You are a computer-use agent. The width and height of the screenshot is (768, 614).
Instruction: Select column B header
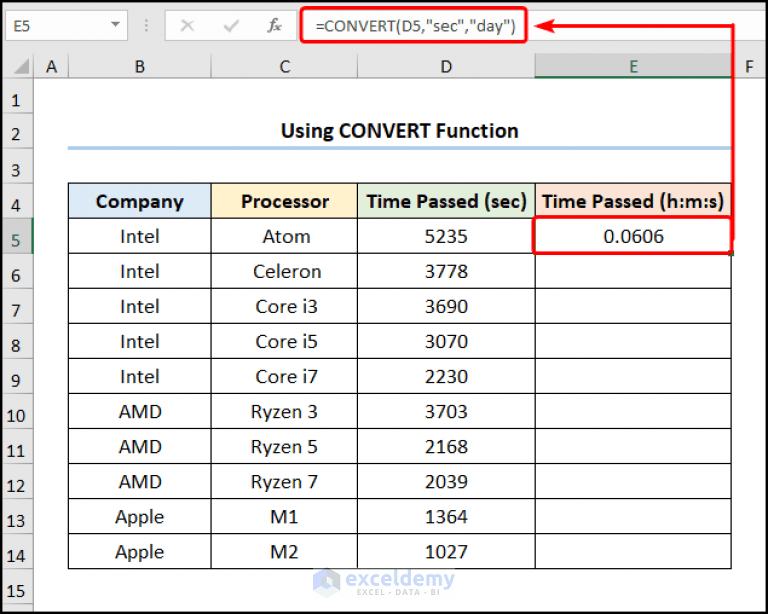click(140, 66)
